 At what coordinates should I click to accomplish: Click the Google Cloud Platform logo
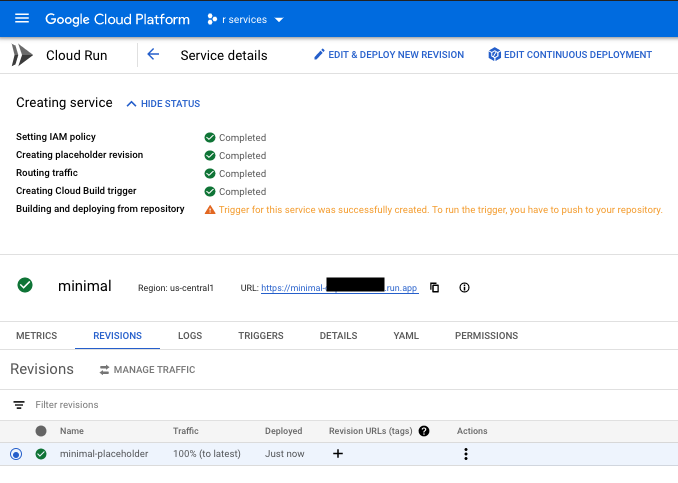(x=117, y=19)
